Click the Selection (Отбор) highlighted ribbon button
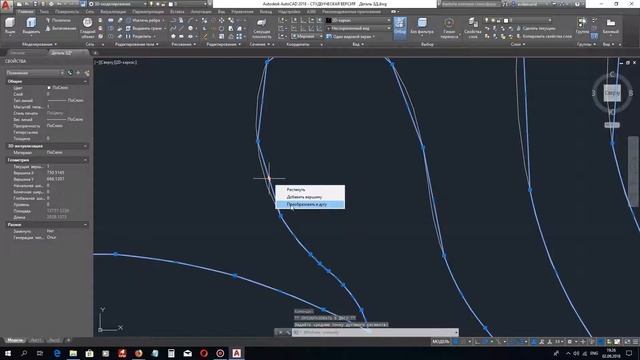The image size is (640, 360). (400, 28)
